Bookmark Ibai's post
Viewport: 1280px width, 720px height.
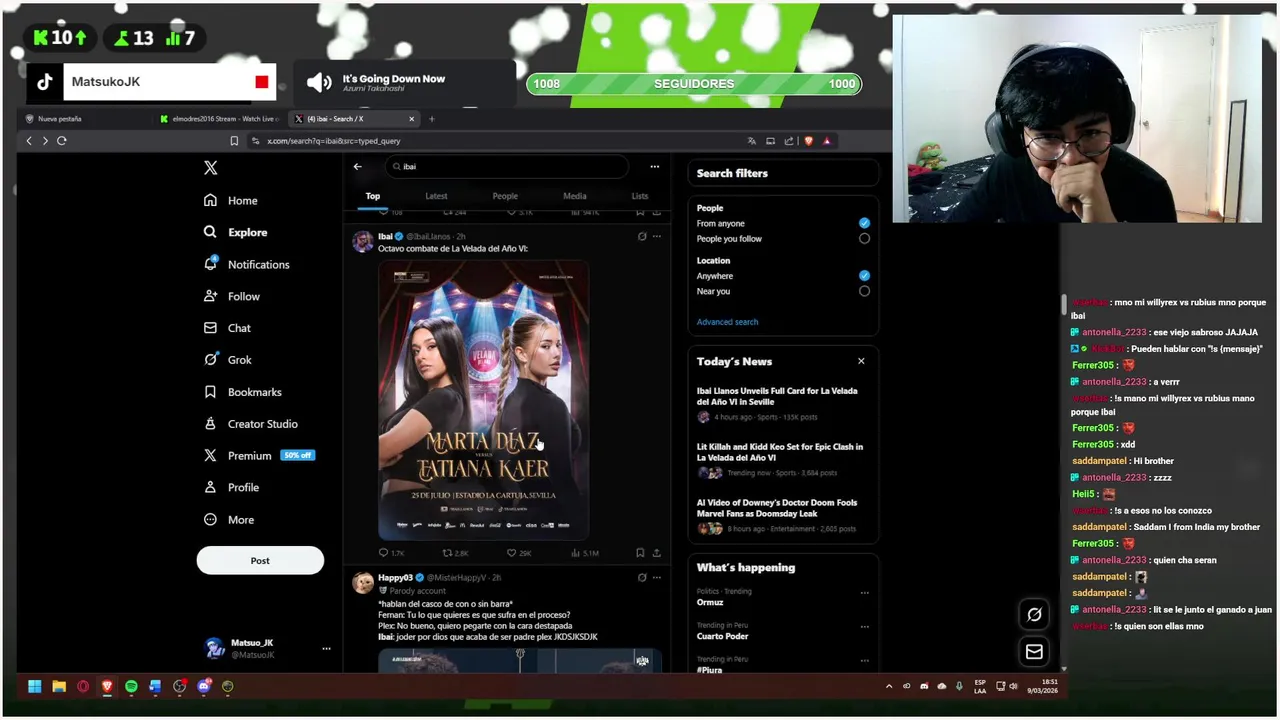(640, 553)
